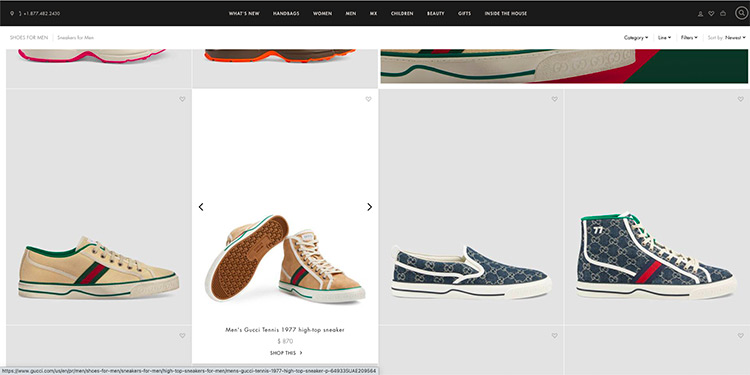Click the search magnifier icon

741,13
